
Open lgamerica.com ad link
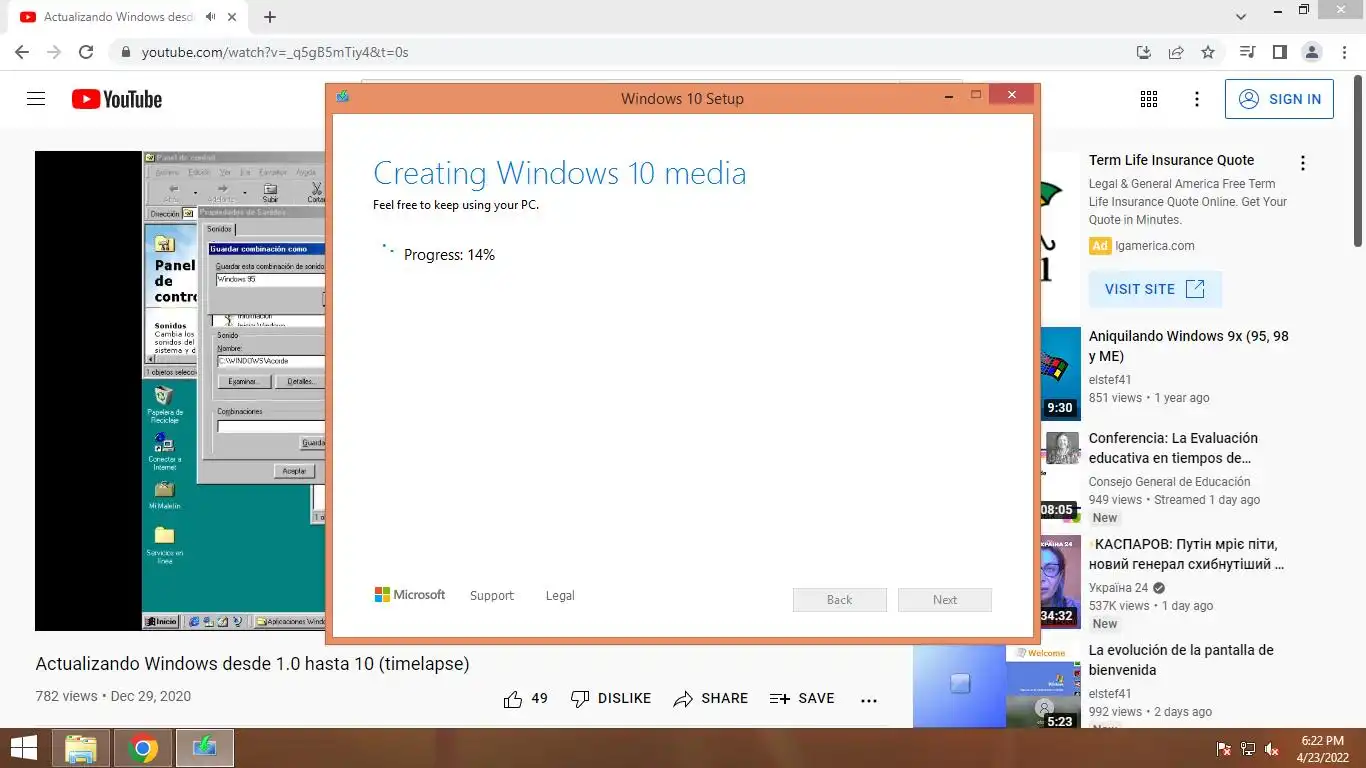point(1155,246)
